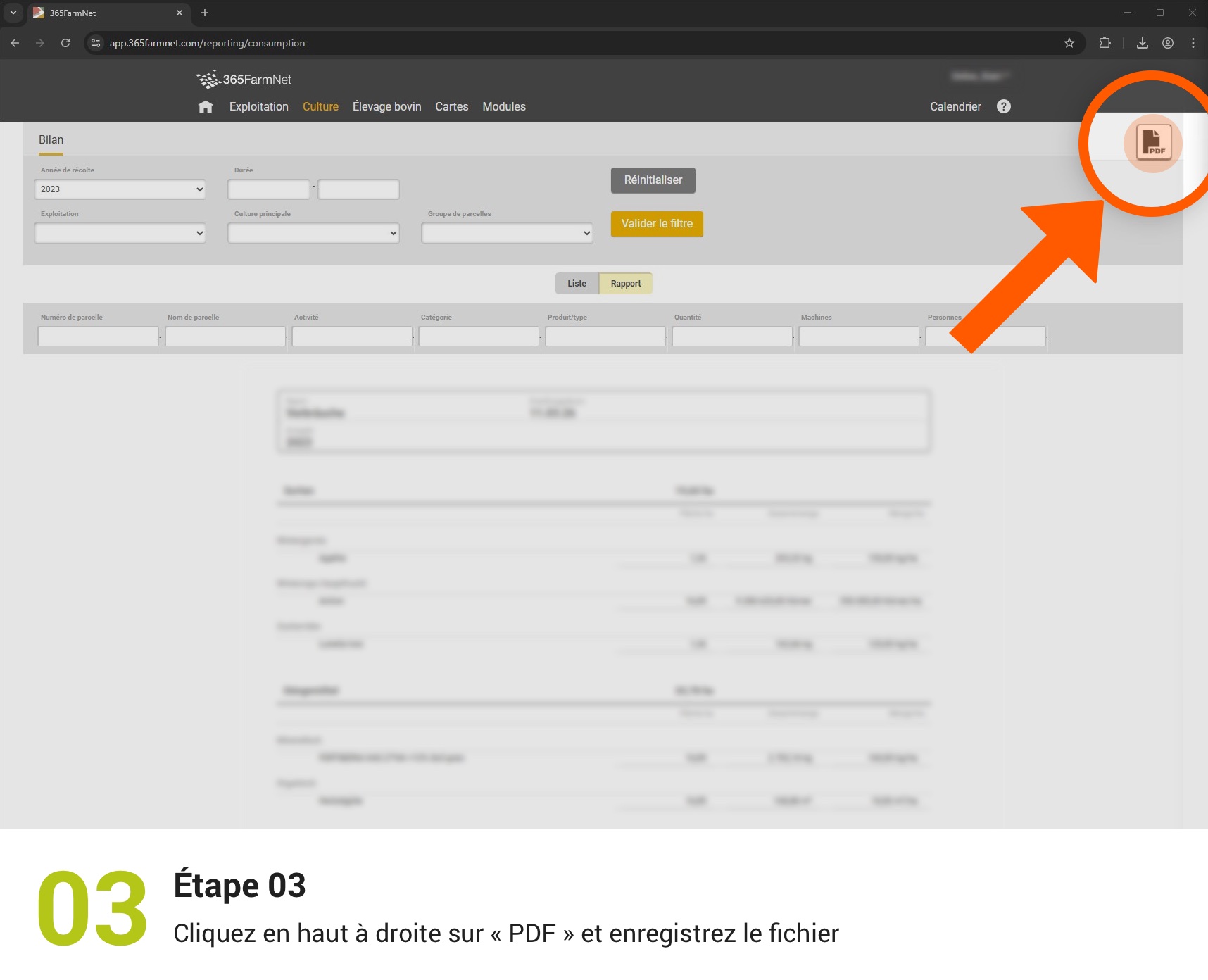1208x980 pixels.
Task: Open the browser extensions icon
Action: pyautogui.click(x=1105, y=43)
